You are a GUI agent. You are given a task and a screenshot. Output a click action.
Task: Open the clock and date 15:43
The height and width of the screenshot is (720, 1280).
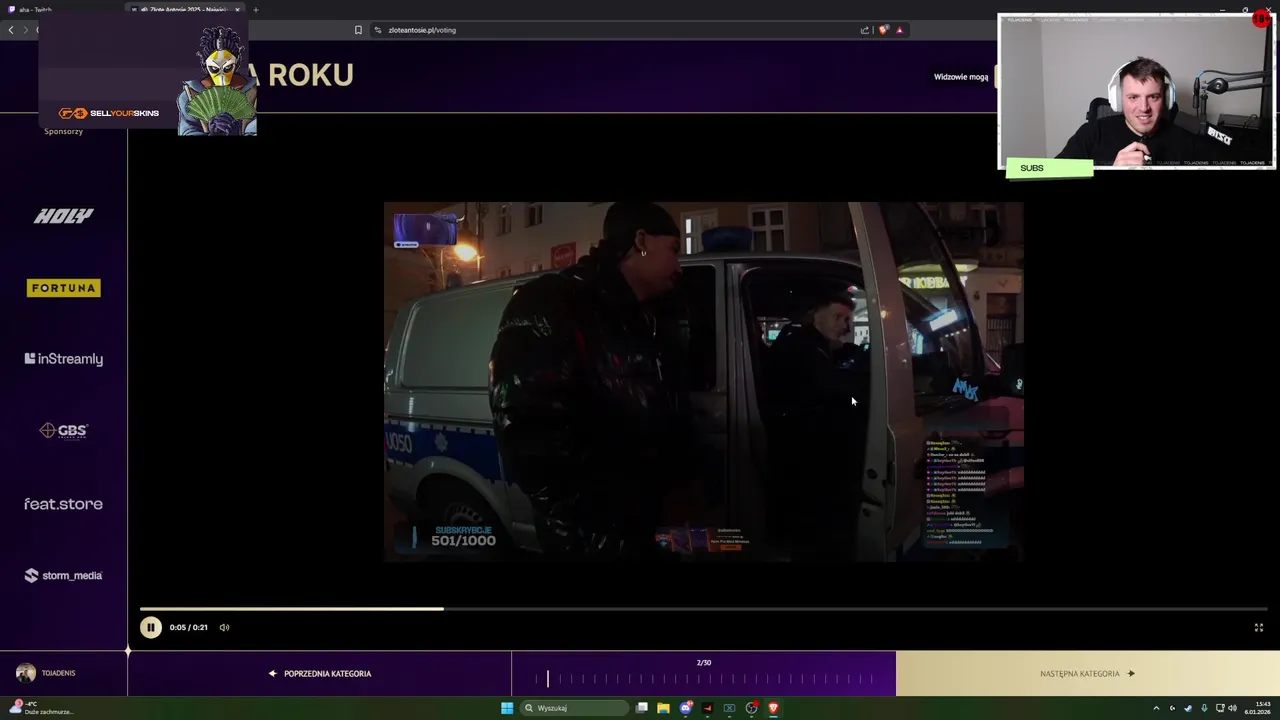1258,708
